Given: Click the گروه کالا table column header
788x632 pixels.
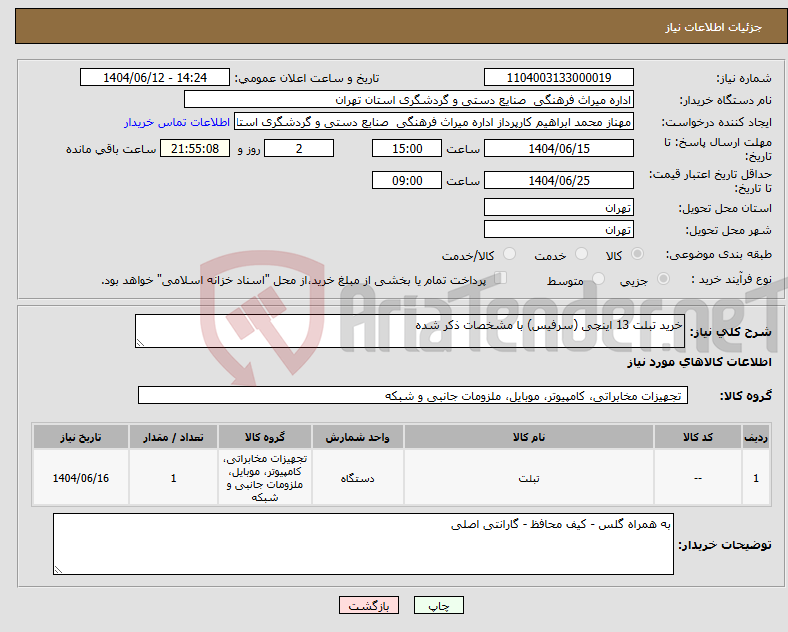Looking at the screenshot, I should (265, 437).
